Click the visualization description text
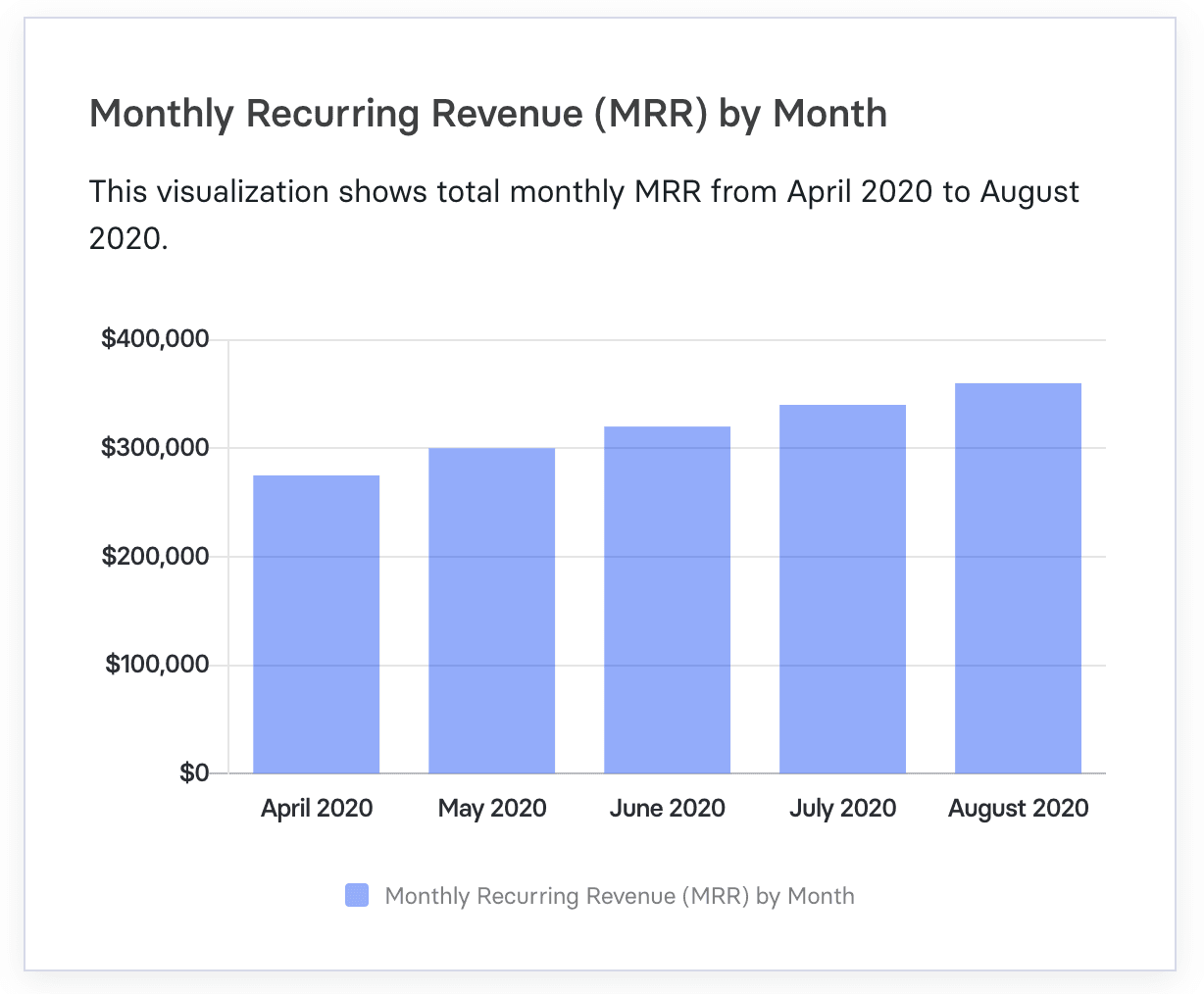 pos(584,214)
